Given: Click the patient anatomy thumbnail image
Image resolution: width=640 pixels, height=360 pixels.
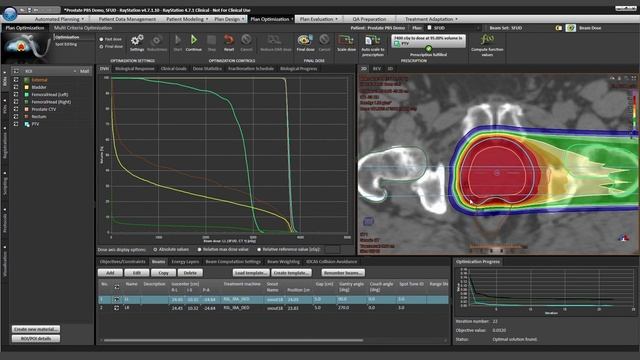Looking at the screenshot, I should (x=27, y=47).
